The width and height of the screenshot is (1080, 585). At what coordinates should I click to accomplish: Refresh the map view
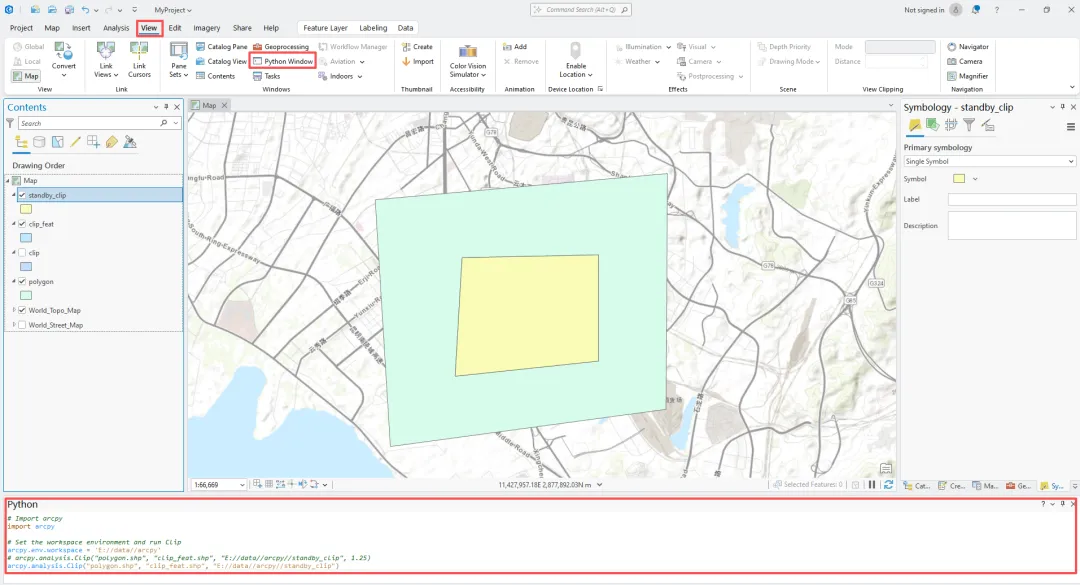click(889, 484)
